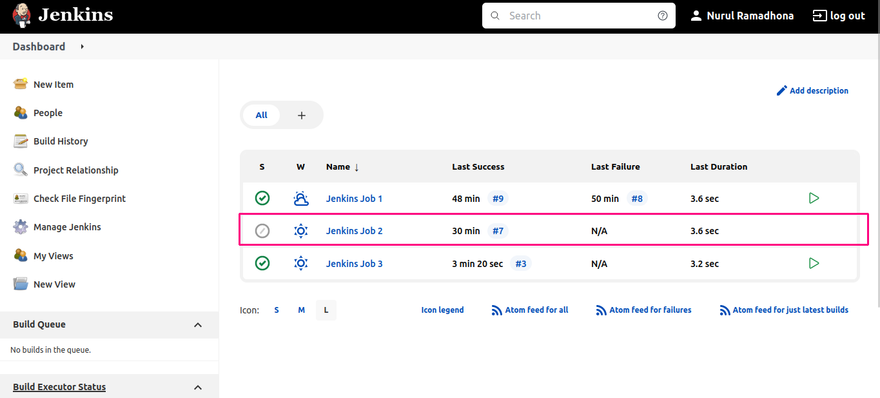Open the Build History page
This screenshot has height=398, width=880.
click(61, 141)
